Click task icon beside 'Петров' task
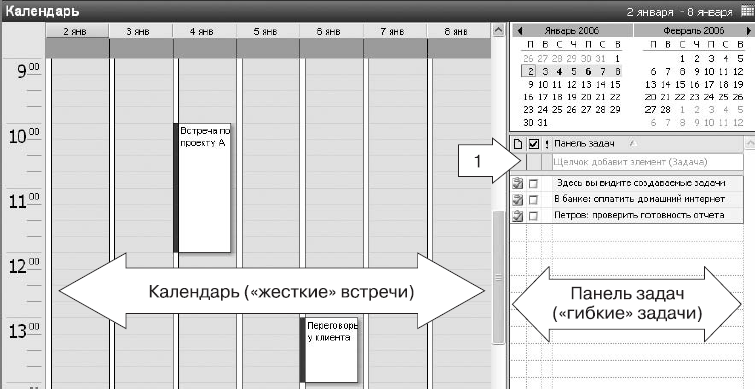This screenshot has height=390, width=755. 518,216
